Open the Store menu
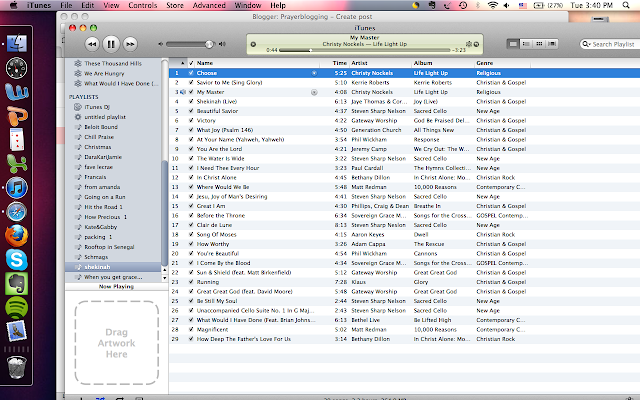 coord(175,5)
